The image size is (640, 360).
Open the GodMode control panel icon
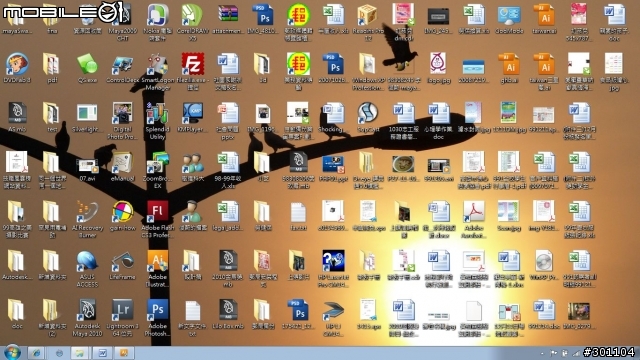[509, 18]
